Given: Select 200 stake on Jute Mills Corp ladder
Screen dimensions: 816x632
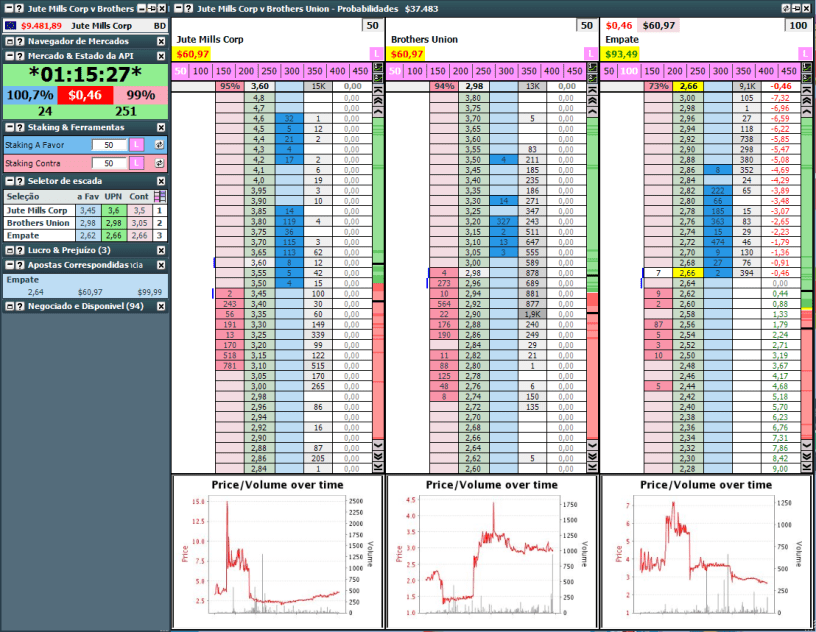Looking at the screenshot, I should (x=246, y=71).
